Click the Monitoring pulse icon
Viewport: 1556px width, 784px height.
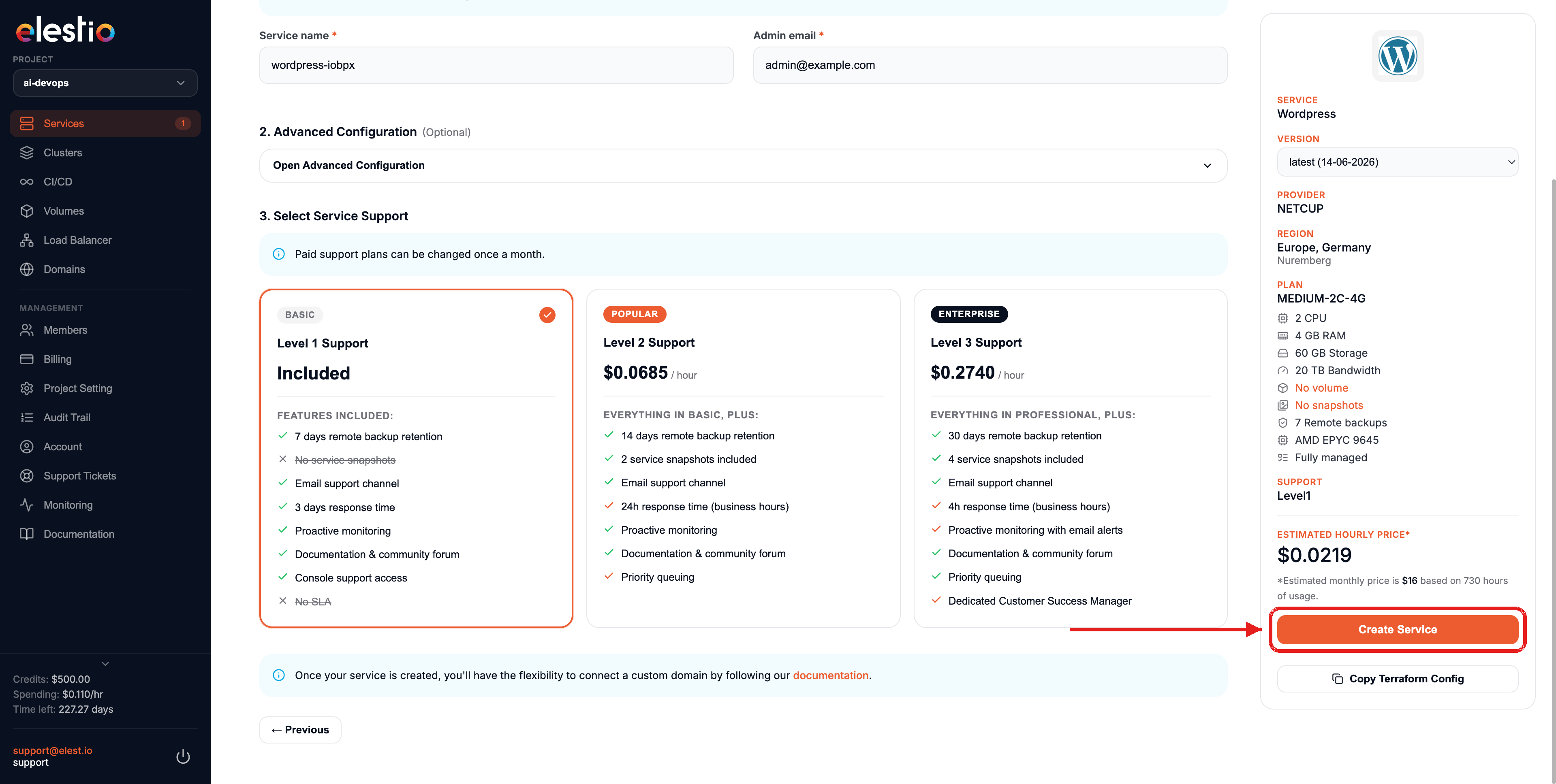27,505
